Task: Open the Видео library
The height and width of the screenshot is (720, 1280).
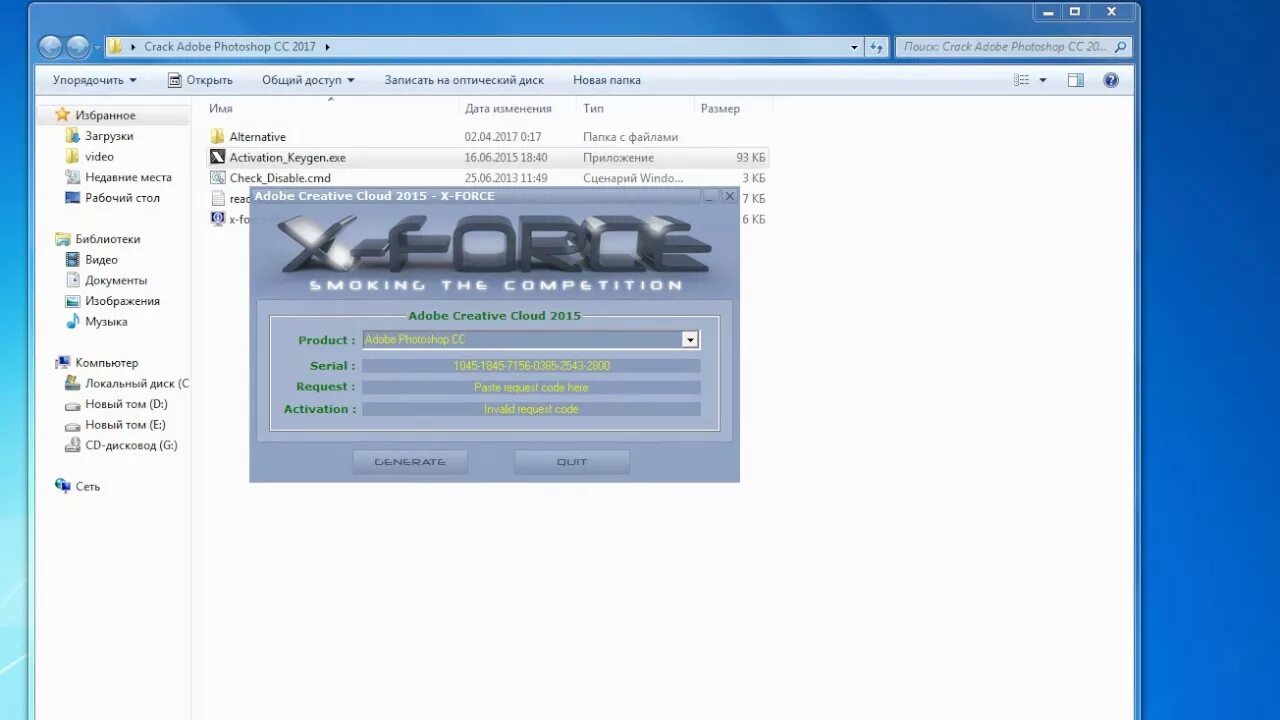Action: (x=101, y=260)
